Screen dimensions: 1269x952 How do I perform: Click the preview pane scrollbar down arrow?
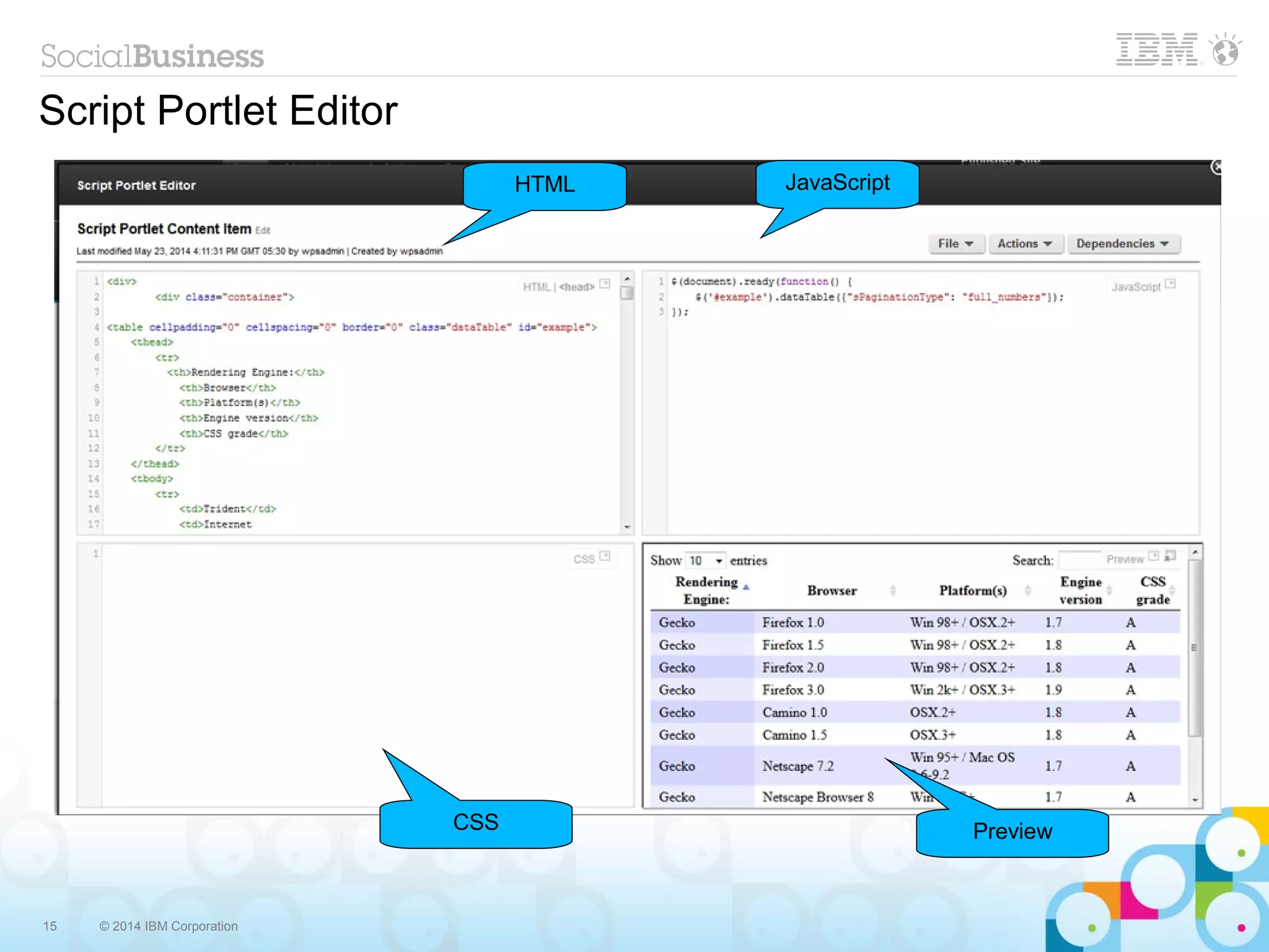[1195, 800]
